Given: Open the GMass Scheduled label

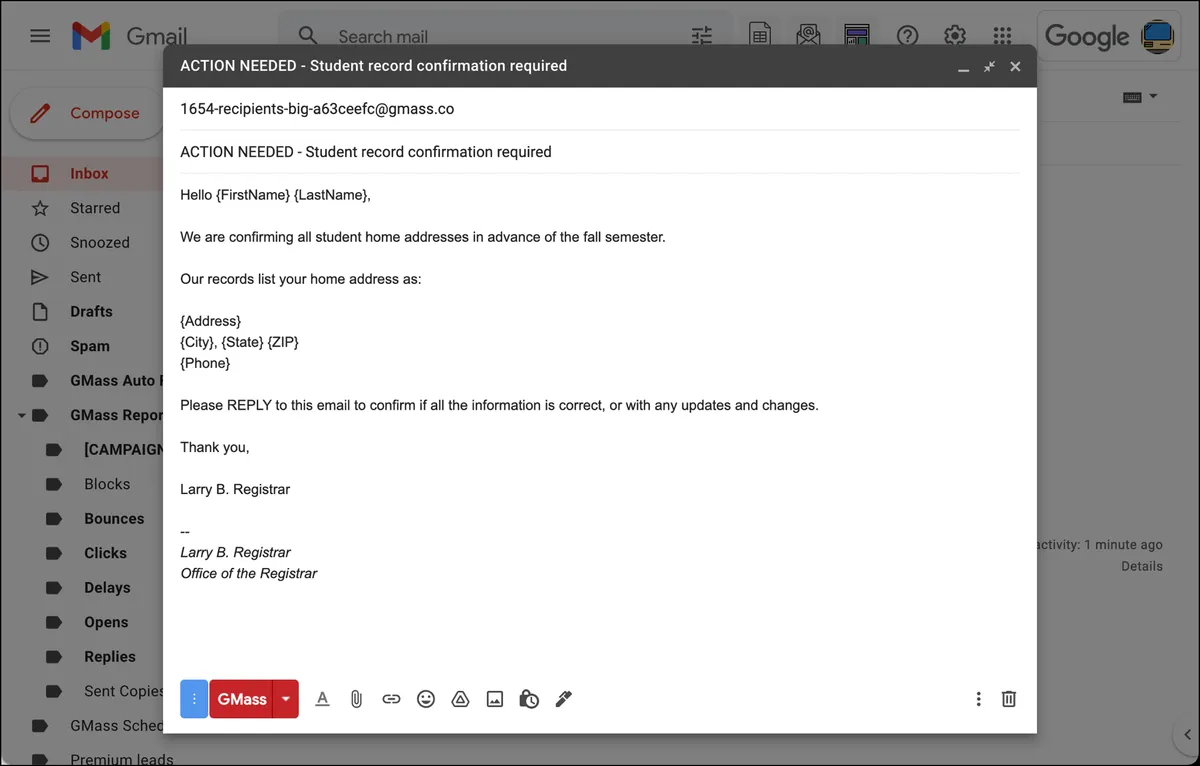Looking at the screenshot, I should pos(116,725).
